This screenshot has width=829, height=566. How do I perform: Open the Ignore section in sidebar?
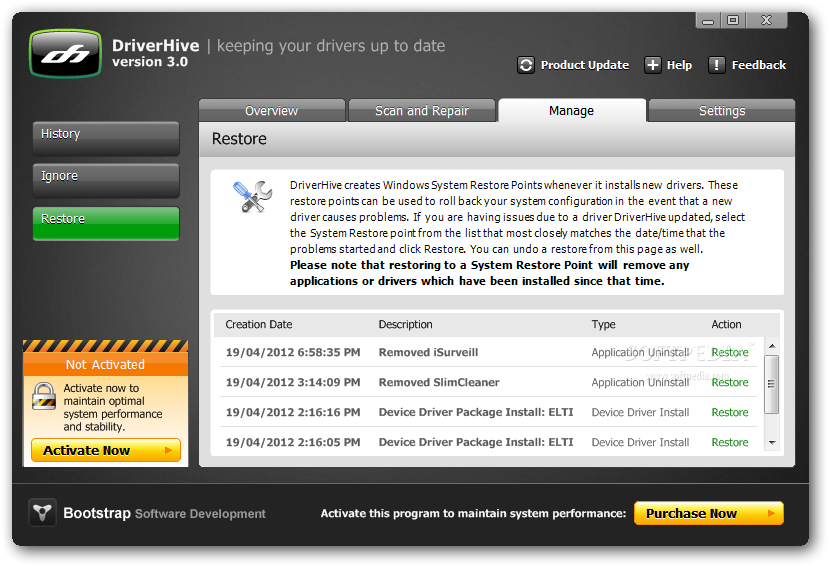[x=106, y=180]
